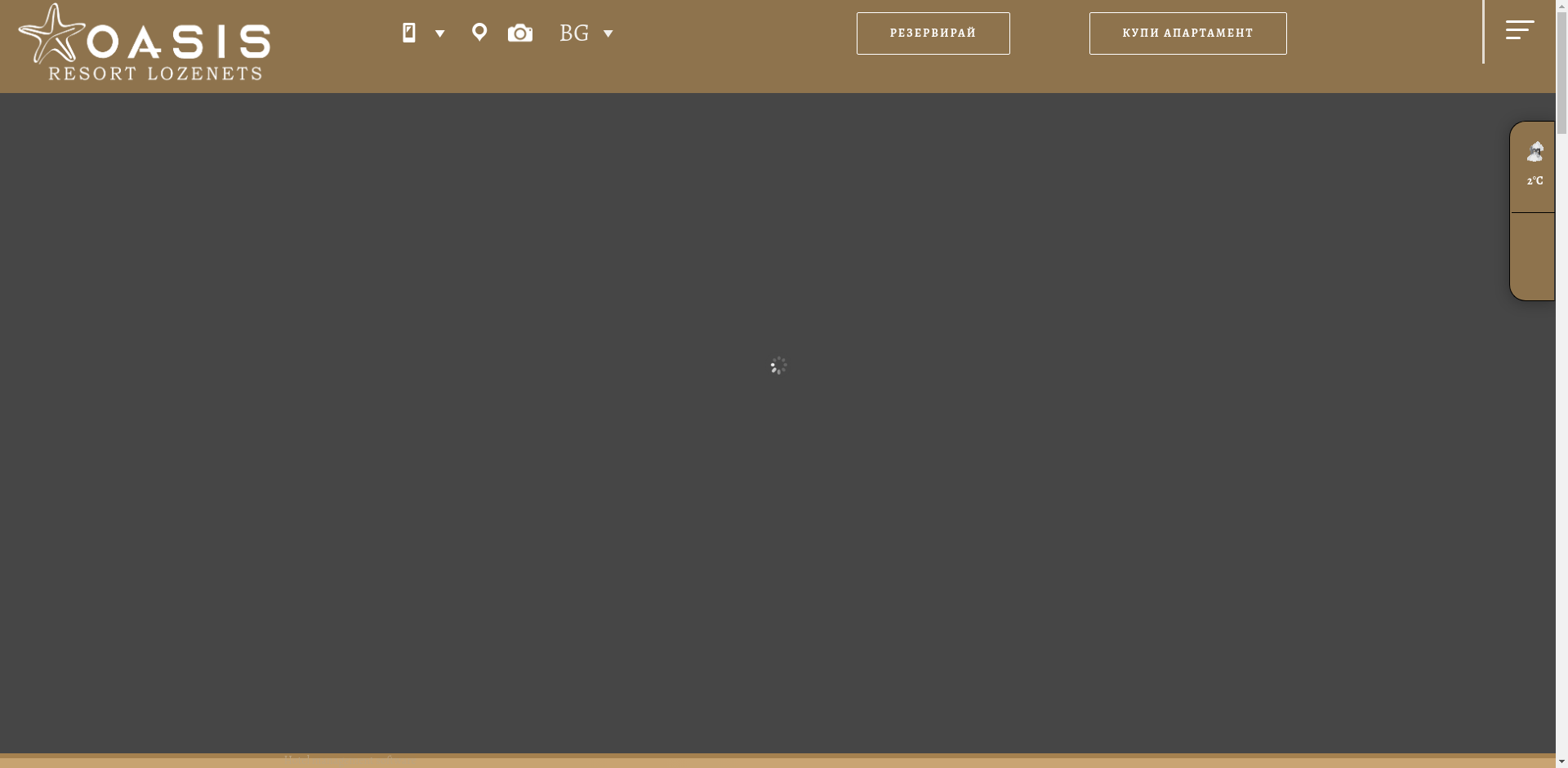This screenshot has height=768, width=1568.
Task: Click the scrollbar down arrow
Action: 1561,761
